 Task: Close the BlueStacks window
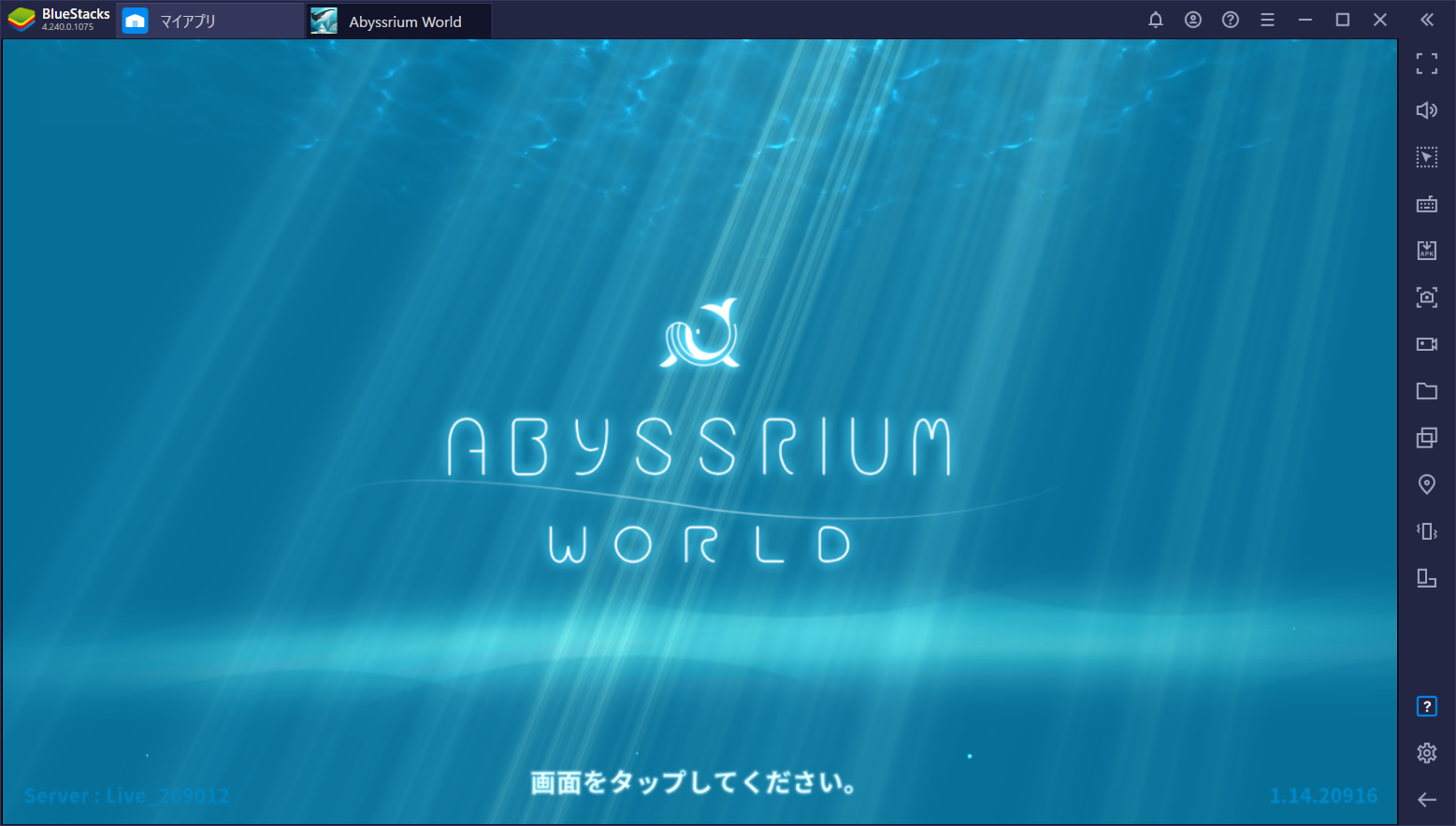1380,20
